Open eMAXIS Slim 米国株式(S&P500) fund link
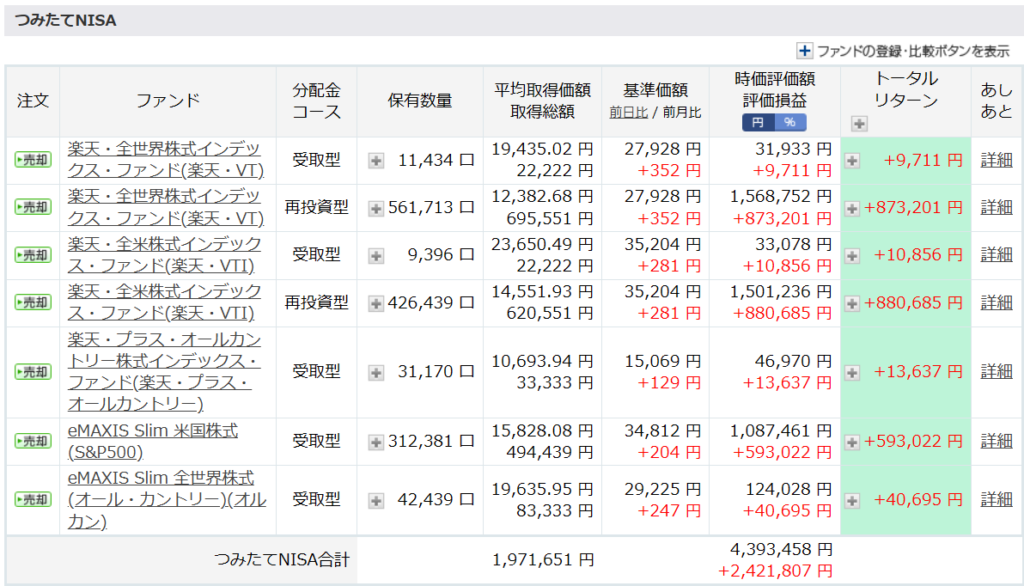The height and width of the screenshot is (586, 1024). tap(153, 441)
